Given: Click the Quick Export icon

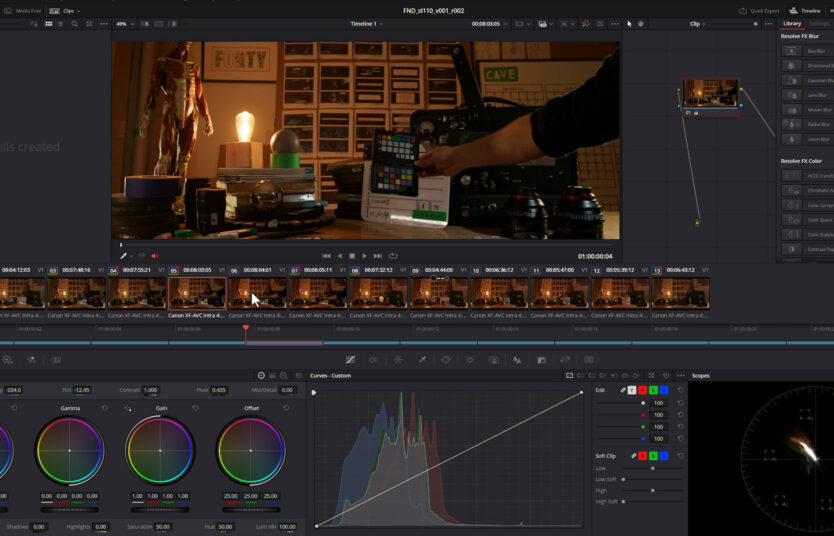Looking at the screenshot, I should click(x=743, y=10).
